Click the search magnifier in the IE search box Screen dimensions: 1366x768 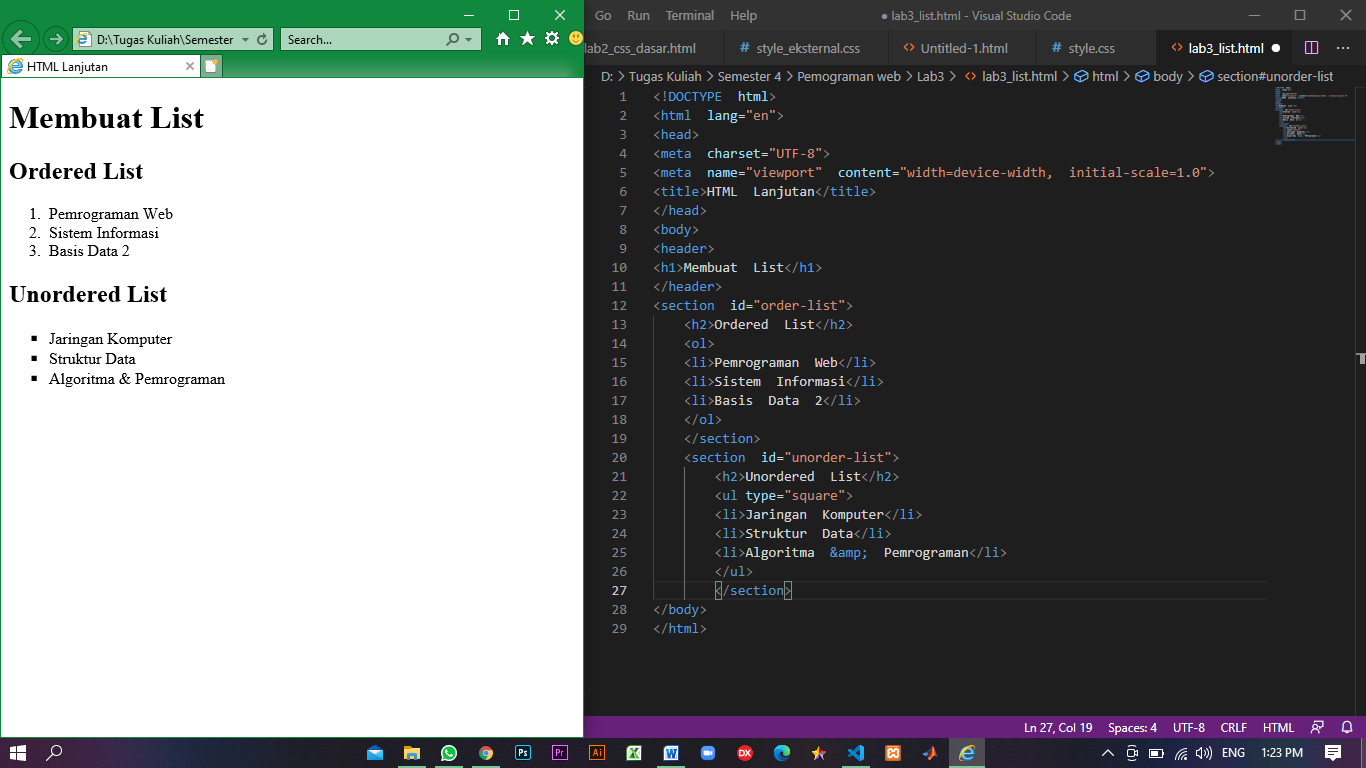[452, 40]
